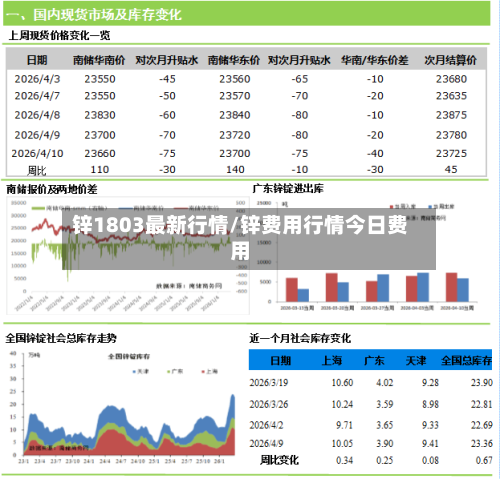The width and height of the screenshot is (500, 479).
Task: Click the weekly change 0.67
Action: coord(484,460)
